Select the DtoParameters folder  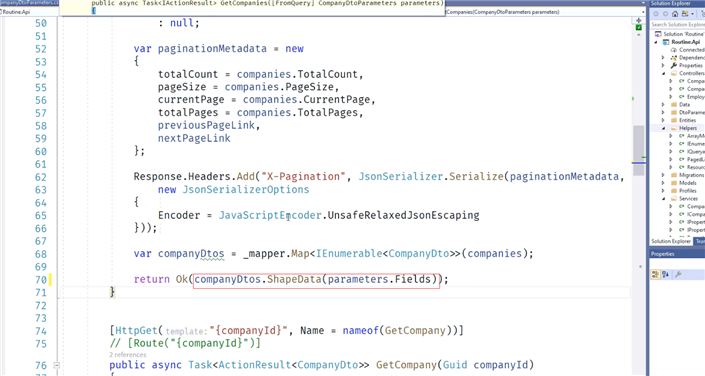(x=692, y=112)
